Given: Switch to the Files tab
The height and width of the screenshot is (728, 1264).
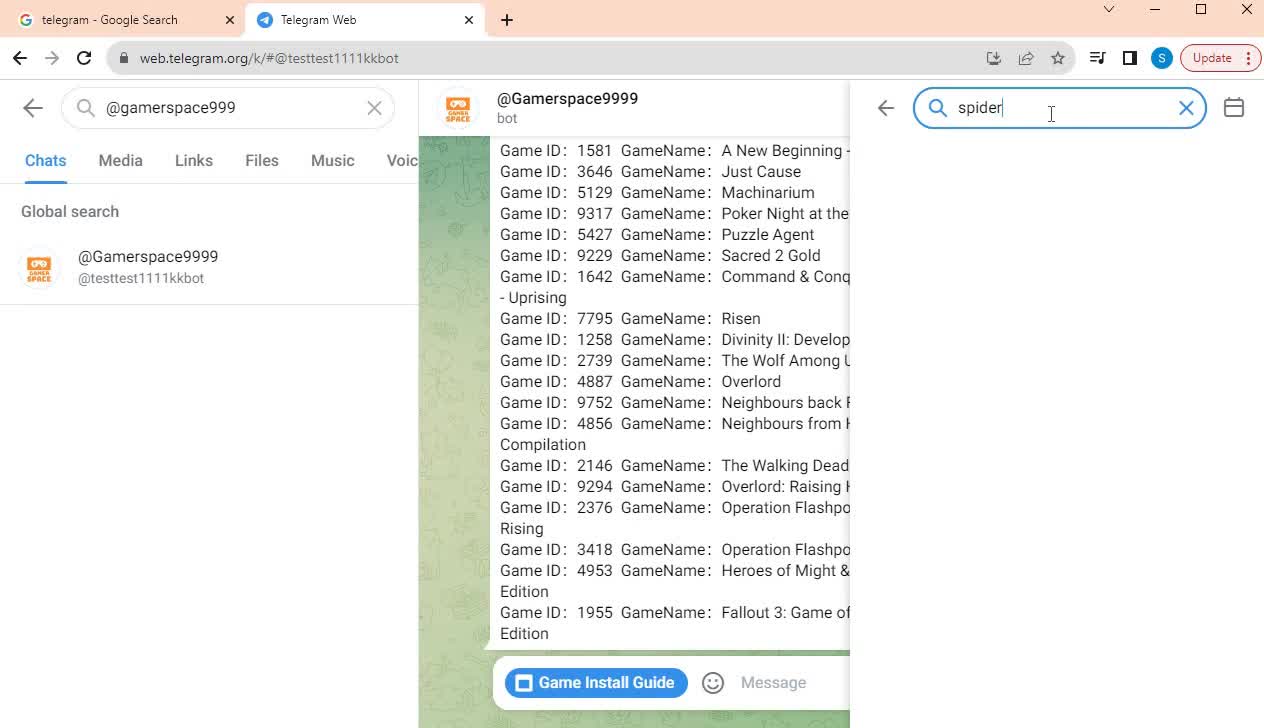Looking at the screenshot, I should 261,160.
